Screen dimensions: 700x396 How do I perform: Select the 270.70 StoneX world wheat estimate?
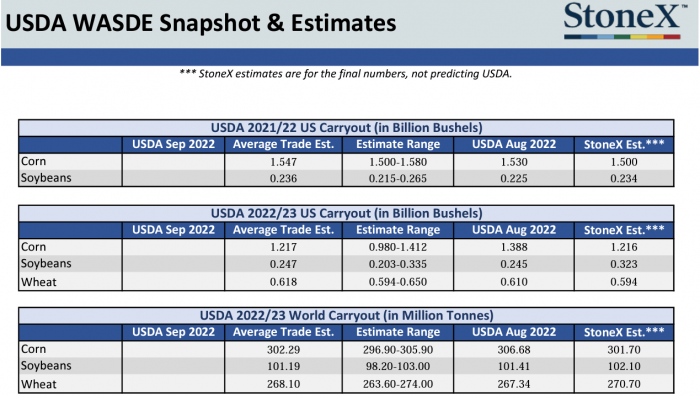coord(624,384)
